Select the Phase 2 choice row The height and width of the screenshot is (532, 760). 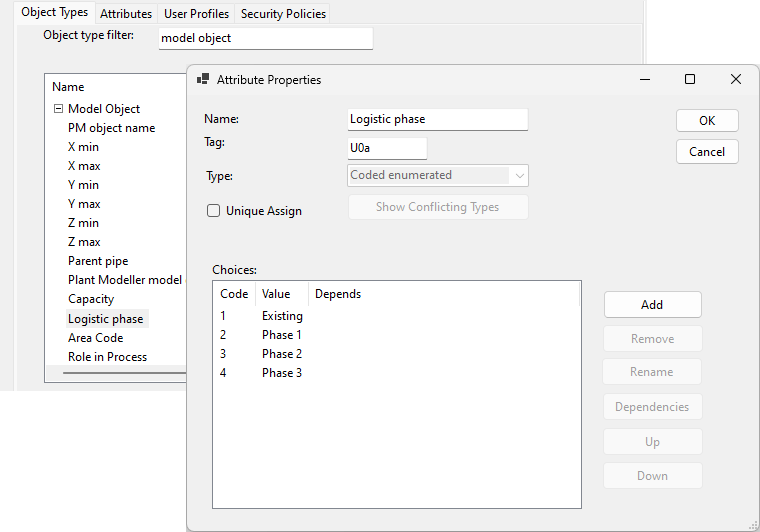(282, 354)
